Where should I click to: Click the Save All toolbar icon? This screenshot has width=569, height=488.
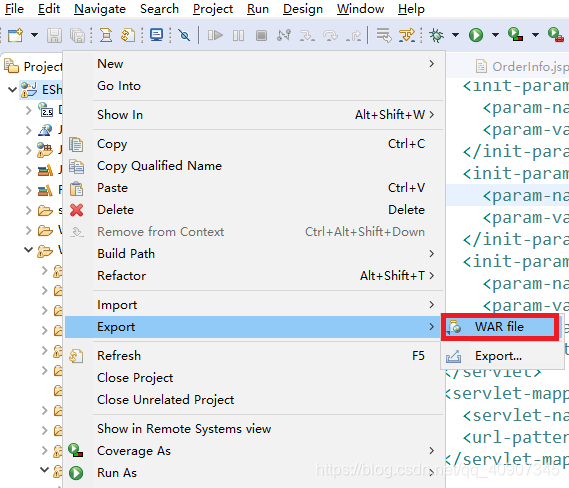click(x=77, y=36)
